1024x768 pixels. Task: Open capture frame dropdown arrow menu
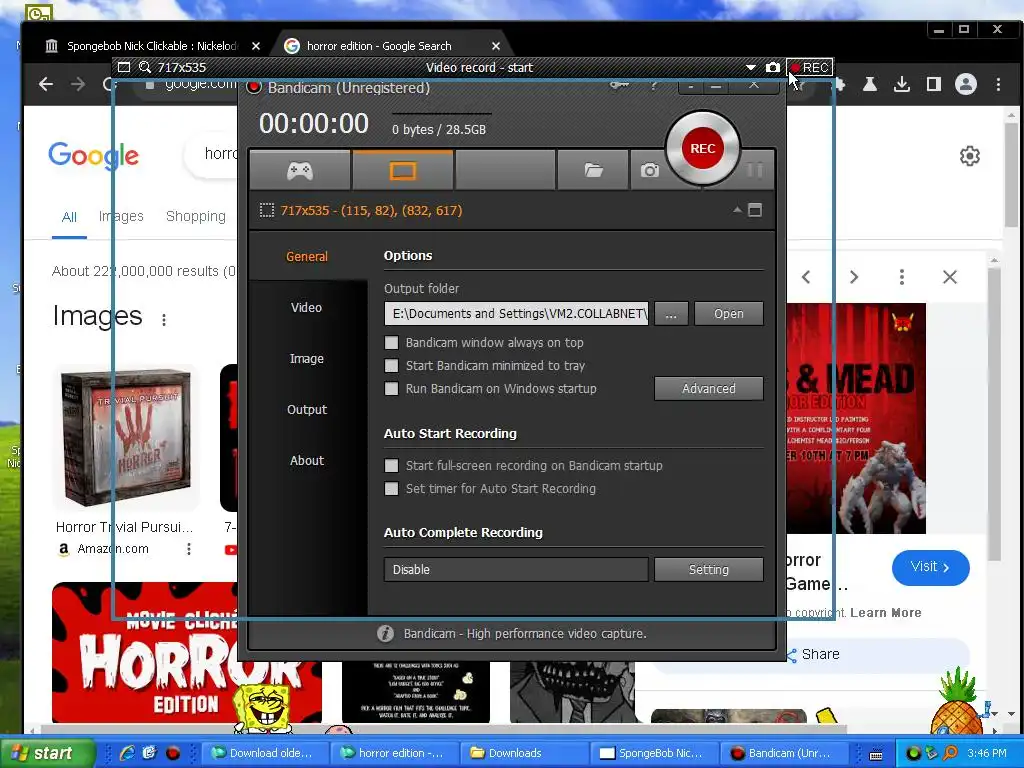point(751,67)
